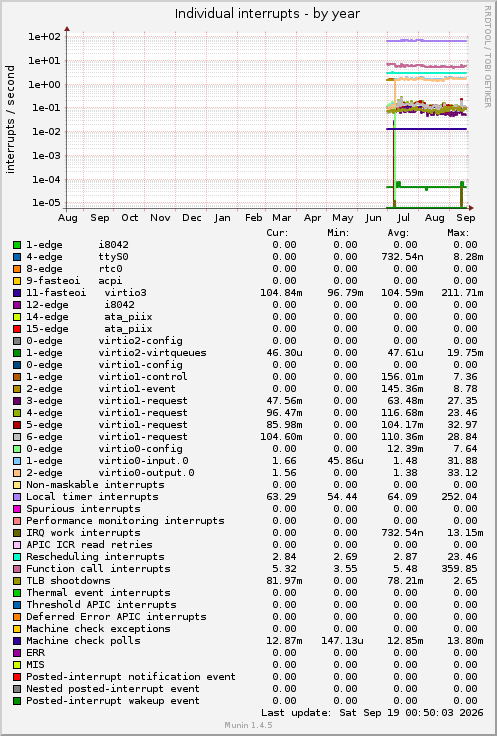Click the lavender swatch for Local timer interrupts
497x736 pixels.
click(17, 497)
